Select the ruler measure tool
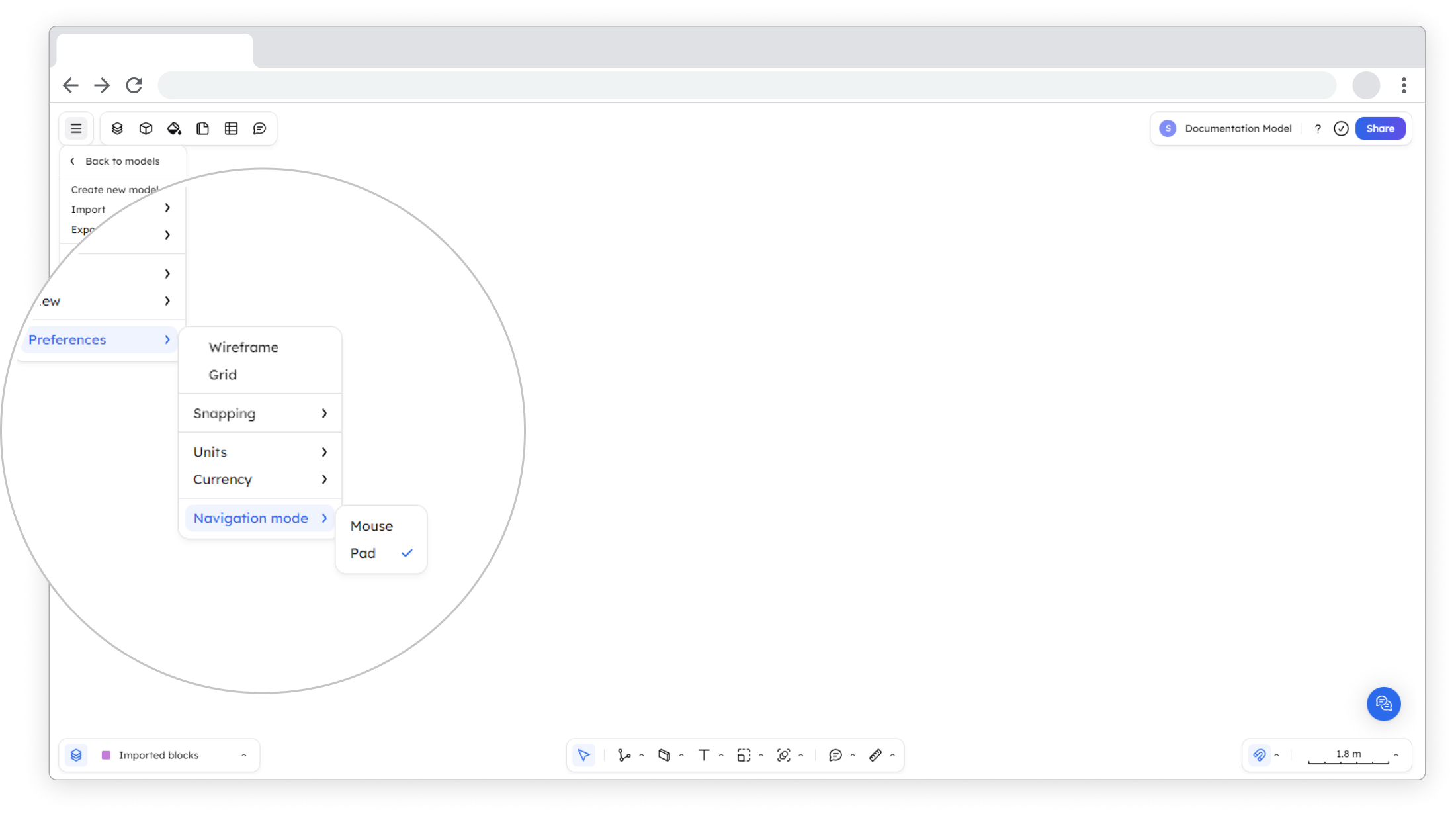 (875, 755)
